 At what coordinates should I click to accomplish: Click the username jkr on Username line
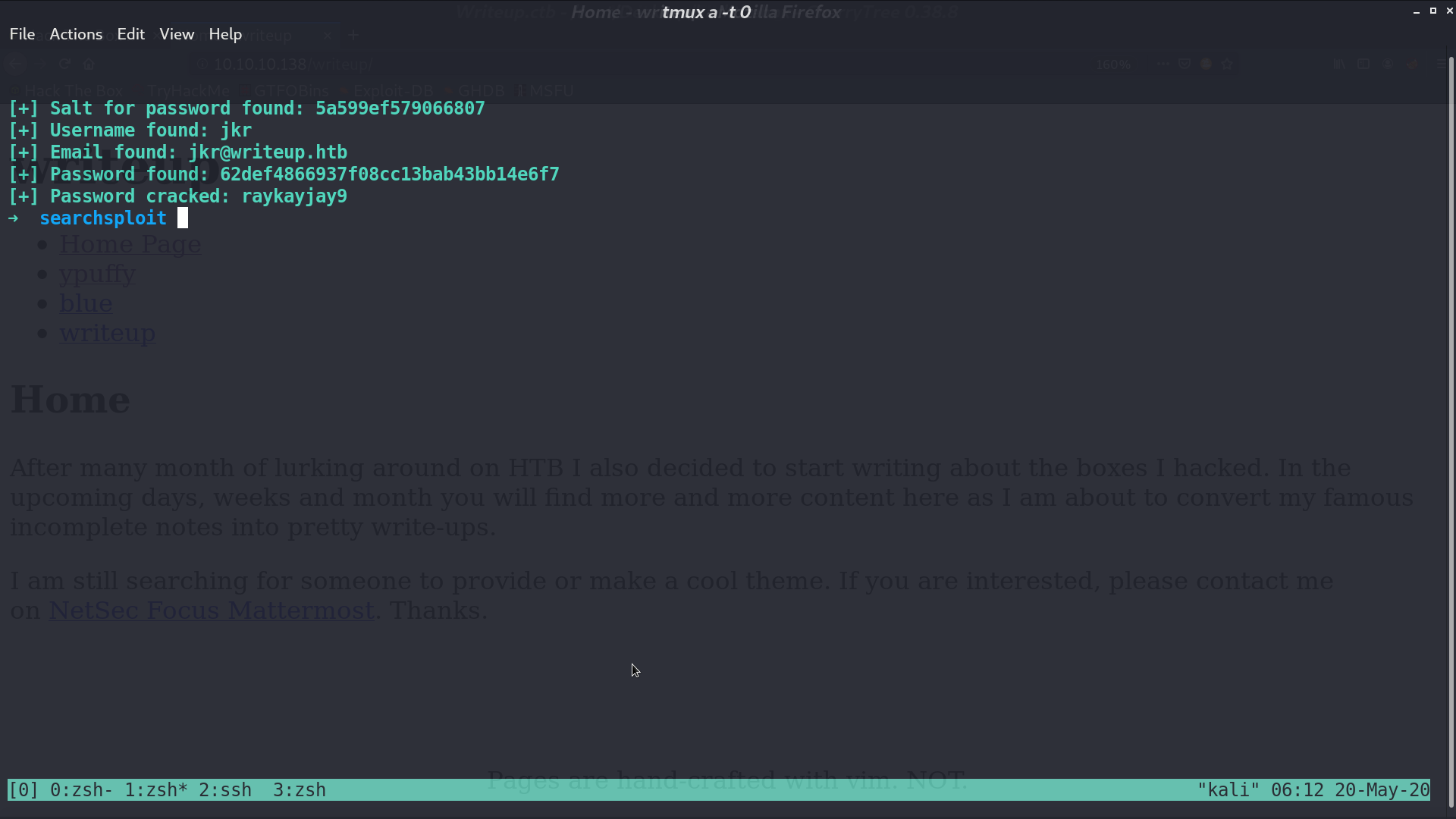tap(236, 130)
